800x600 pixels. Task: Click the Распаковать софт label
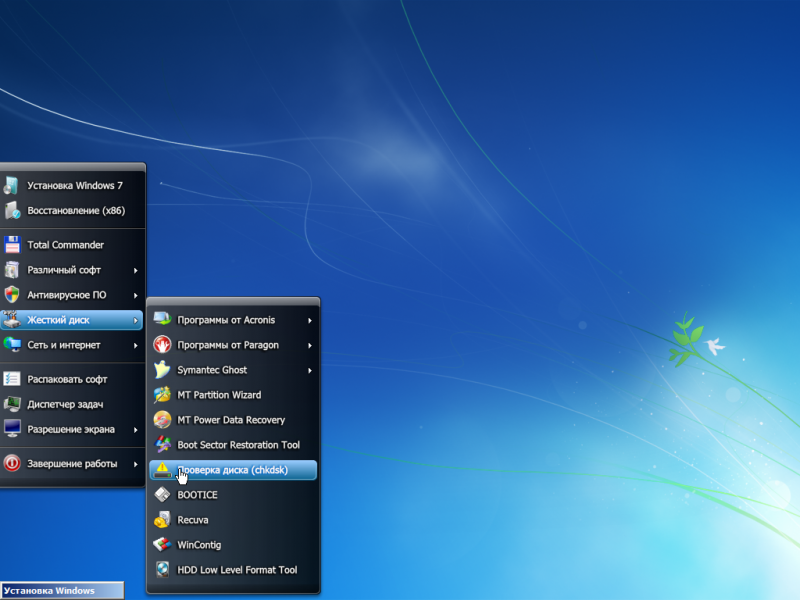(67, 379)
